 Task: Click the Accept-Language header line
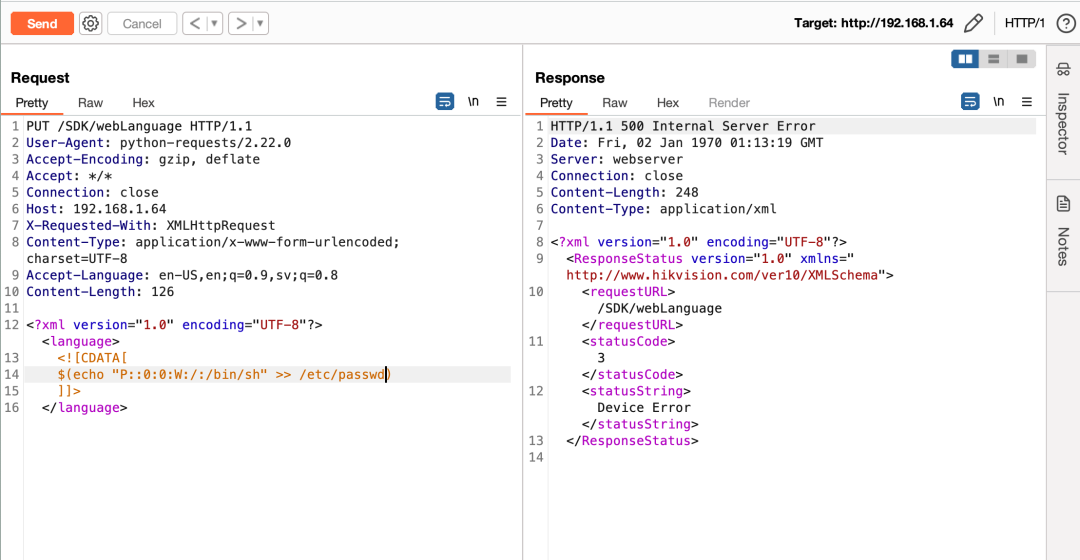point(182,275)
